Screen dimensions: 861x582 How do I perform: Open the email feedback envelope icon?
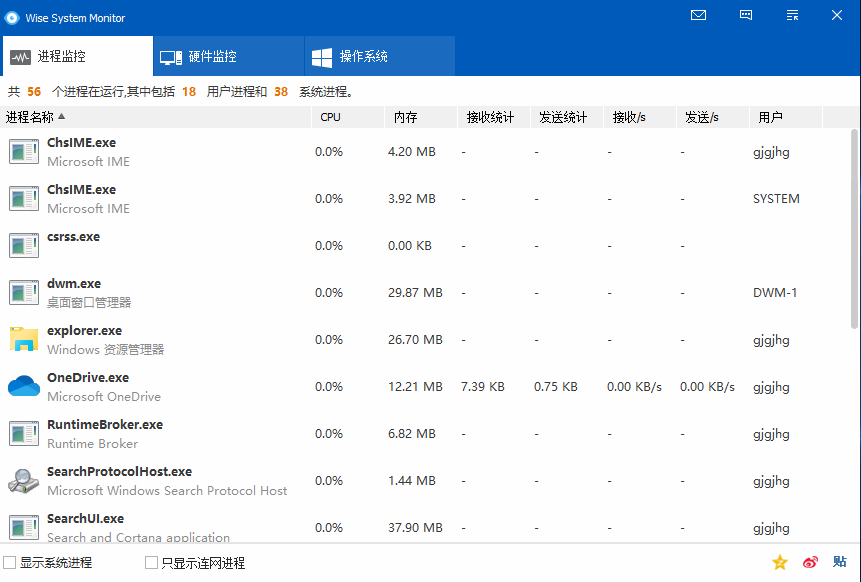(x=698, y=15)
